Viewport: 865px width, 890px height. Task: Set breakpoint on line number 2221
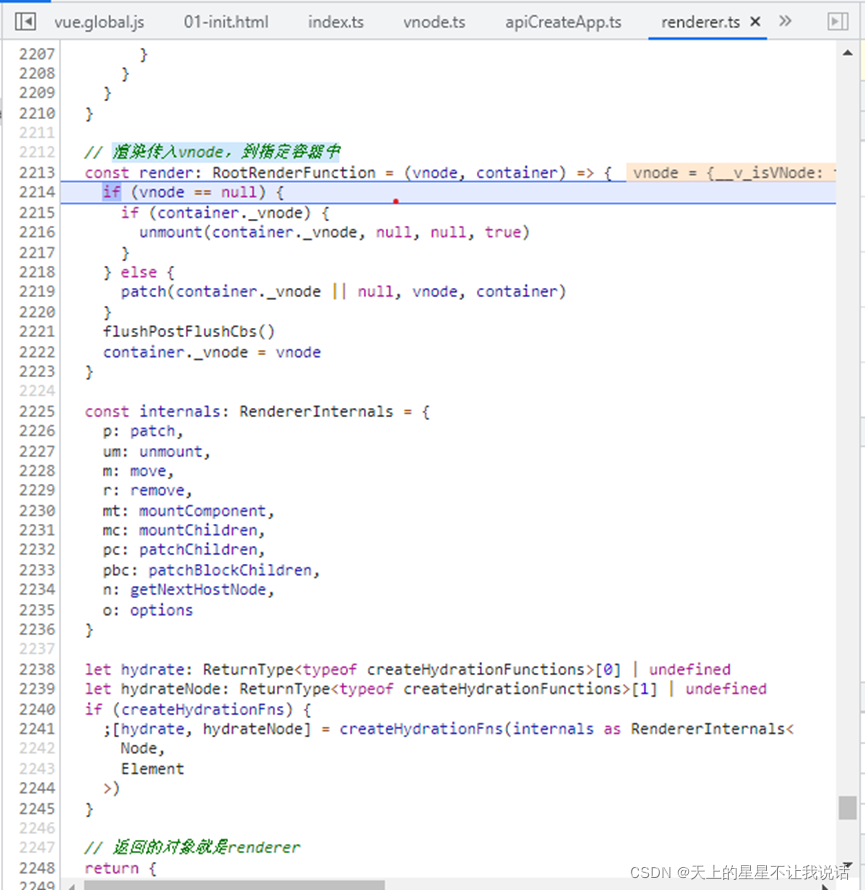coord(37,331)
